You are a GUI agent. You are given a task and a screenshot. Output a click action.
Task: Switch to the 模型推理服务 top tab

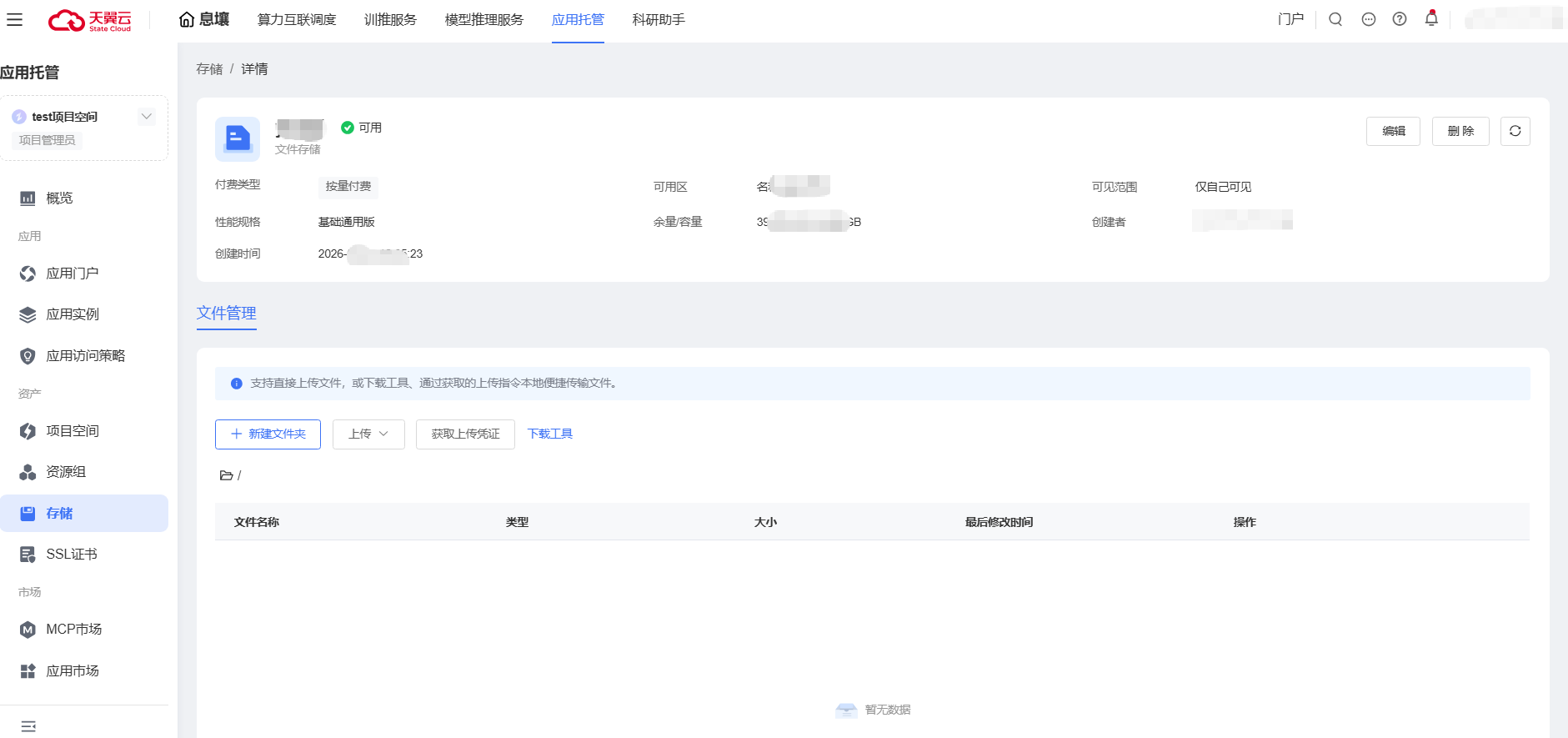click(483, 19)
